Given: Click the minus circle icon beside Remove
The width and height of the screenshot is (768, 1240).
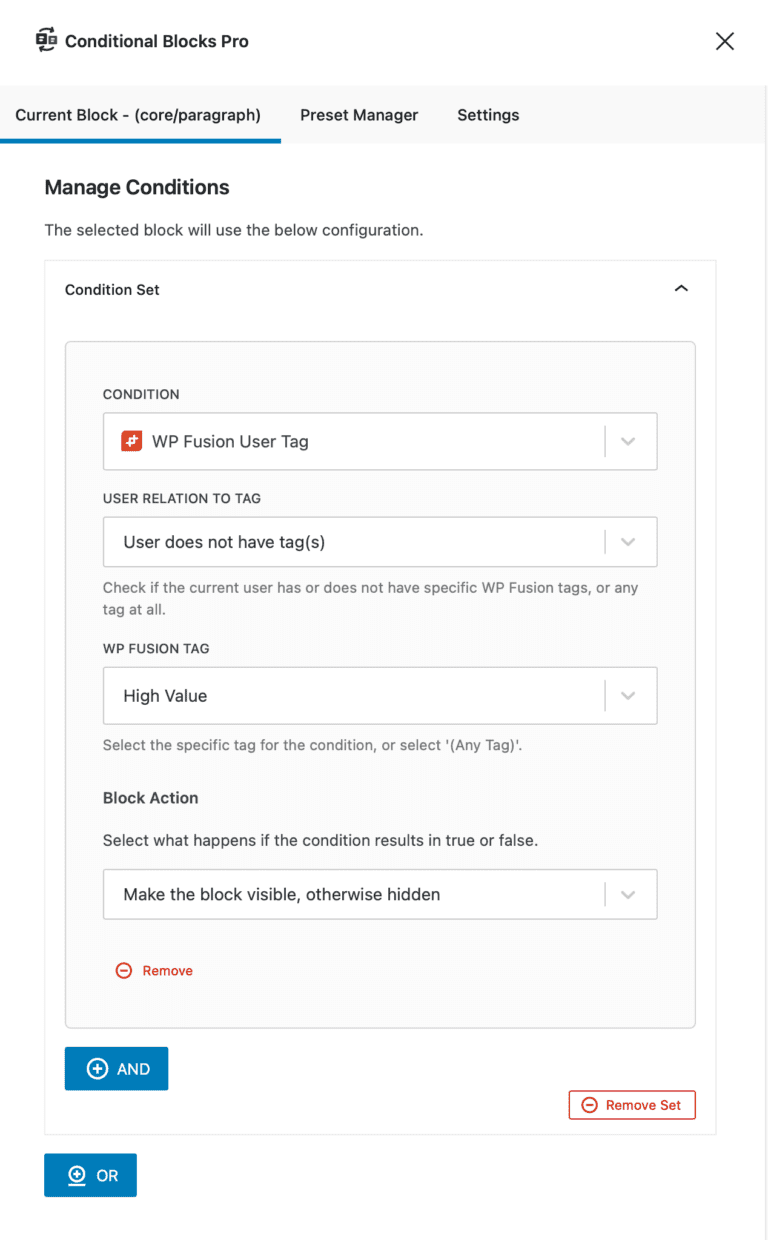Looking at the screenshot, I should coord(124,971).
